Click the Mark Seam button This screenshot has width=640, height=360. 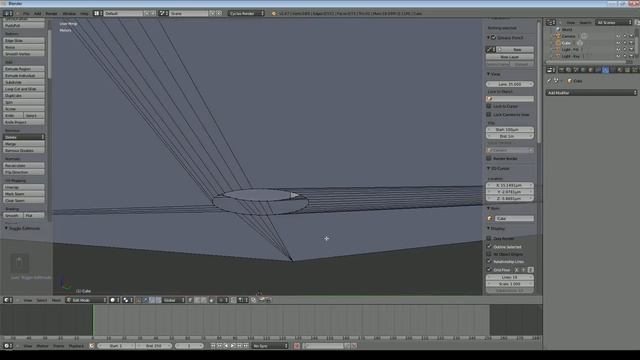click(x=24, y=194)
